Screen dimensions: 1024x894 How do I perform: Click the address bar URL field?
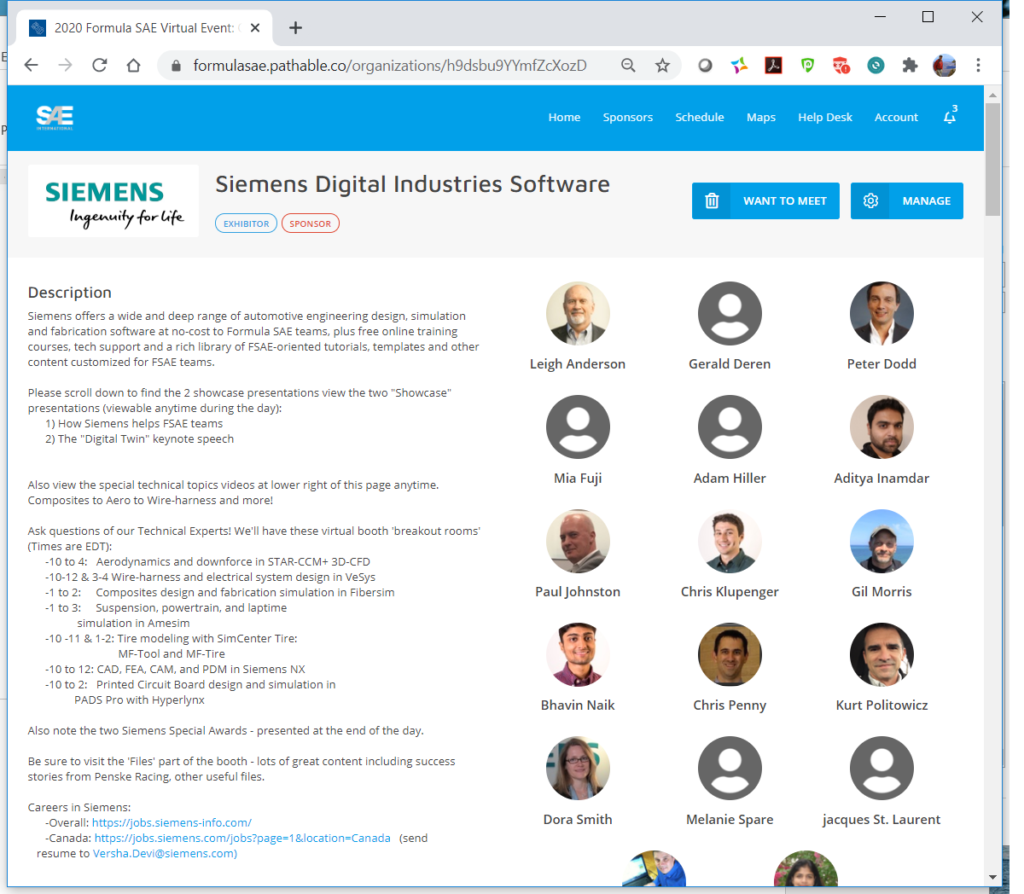[389, 65]
